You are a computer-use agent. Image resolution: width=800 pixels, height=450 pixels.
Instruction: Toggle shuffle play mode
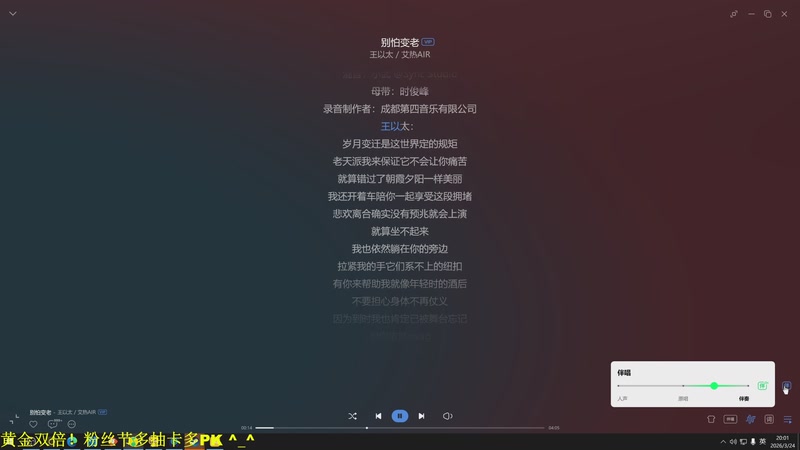[x=353, y=416]
